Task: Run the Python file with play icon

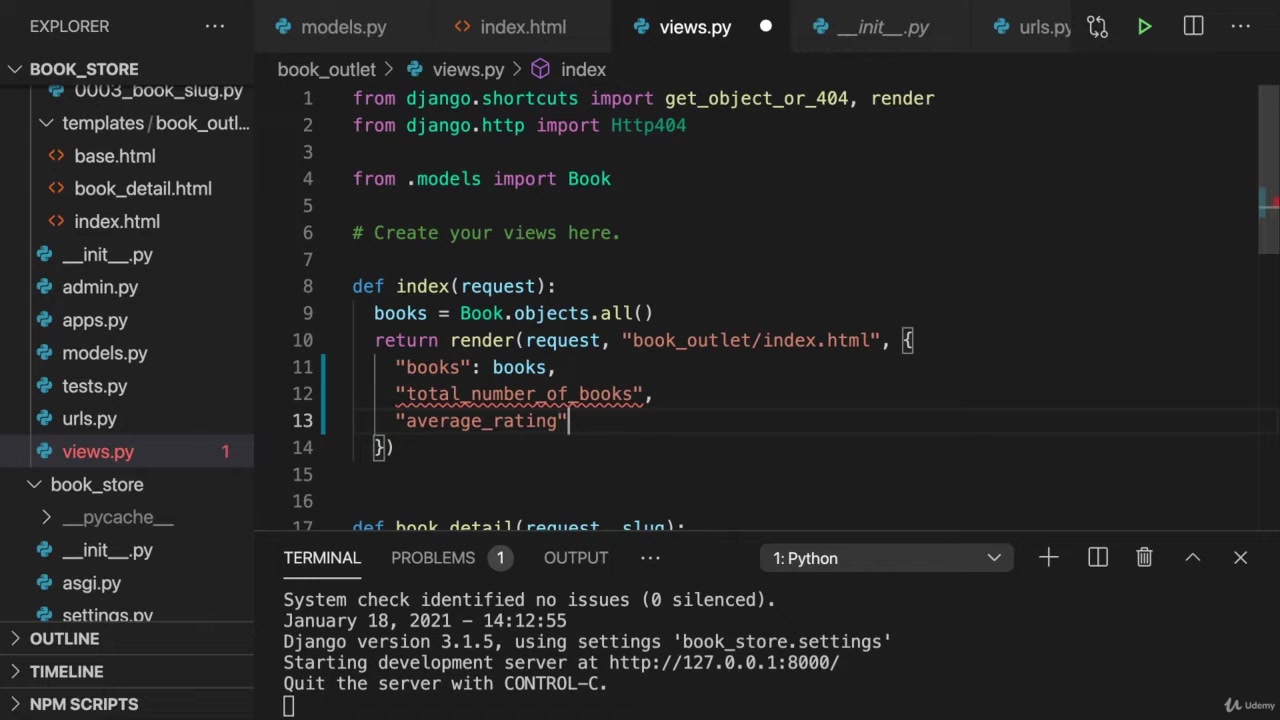Action: [1145, 27]
